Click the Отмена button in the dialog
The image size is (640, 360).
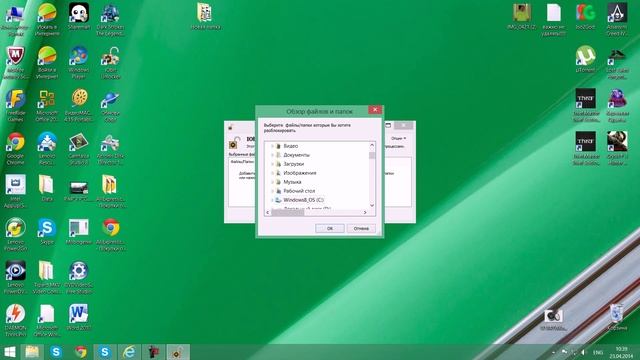[x=361, y=229]
